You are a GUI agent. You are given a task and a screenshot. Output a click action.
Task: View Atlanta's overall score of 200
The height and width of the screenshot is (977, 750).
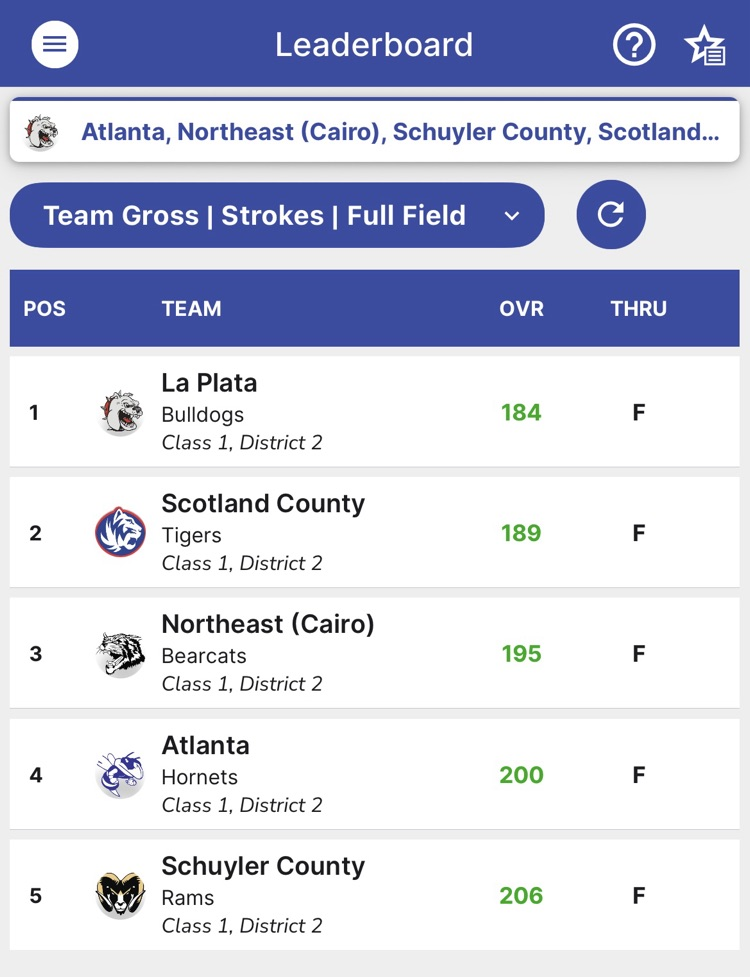[x=521, y=775]
